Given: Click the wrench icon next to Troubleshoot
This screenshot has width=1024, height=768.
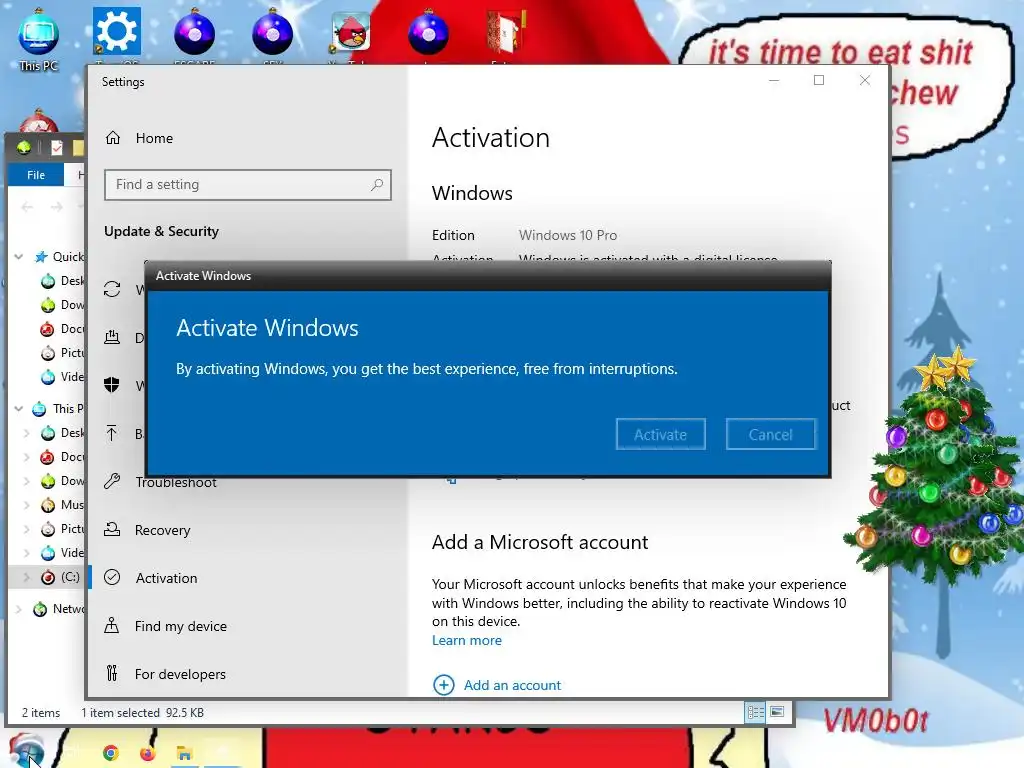Looking at the screenshot, I should 112,482.
